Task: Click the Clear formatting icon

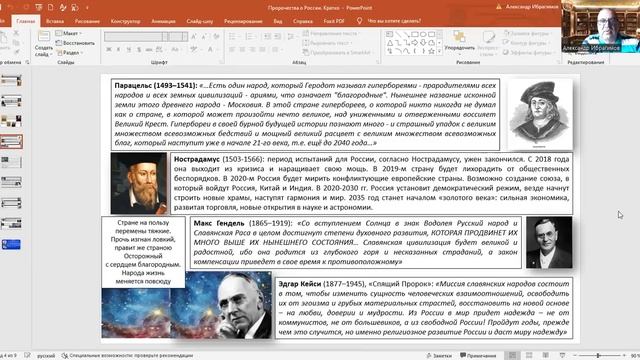Action: (x=217, y=37)
